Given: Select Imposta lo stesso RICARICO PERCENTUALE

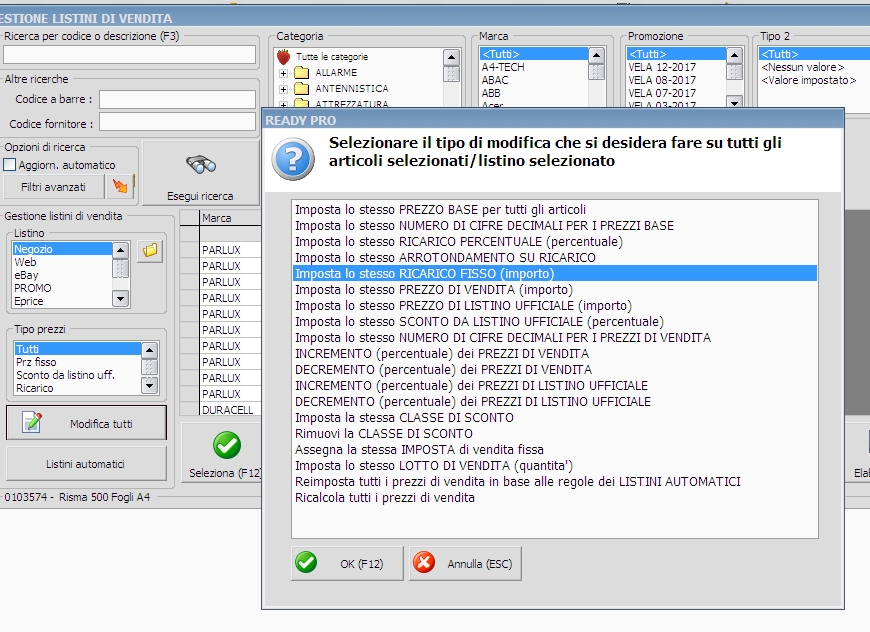Looking at the screenshot, I should [554, 242].
